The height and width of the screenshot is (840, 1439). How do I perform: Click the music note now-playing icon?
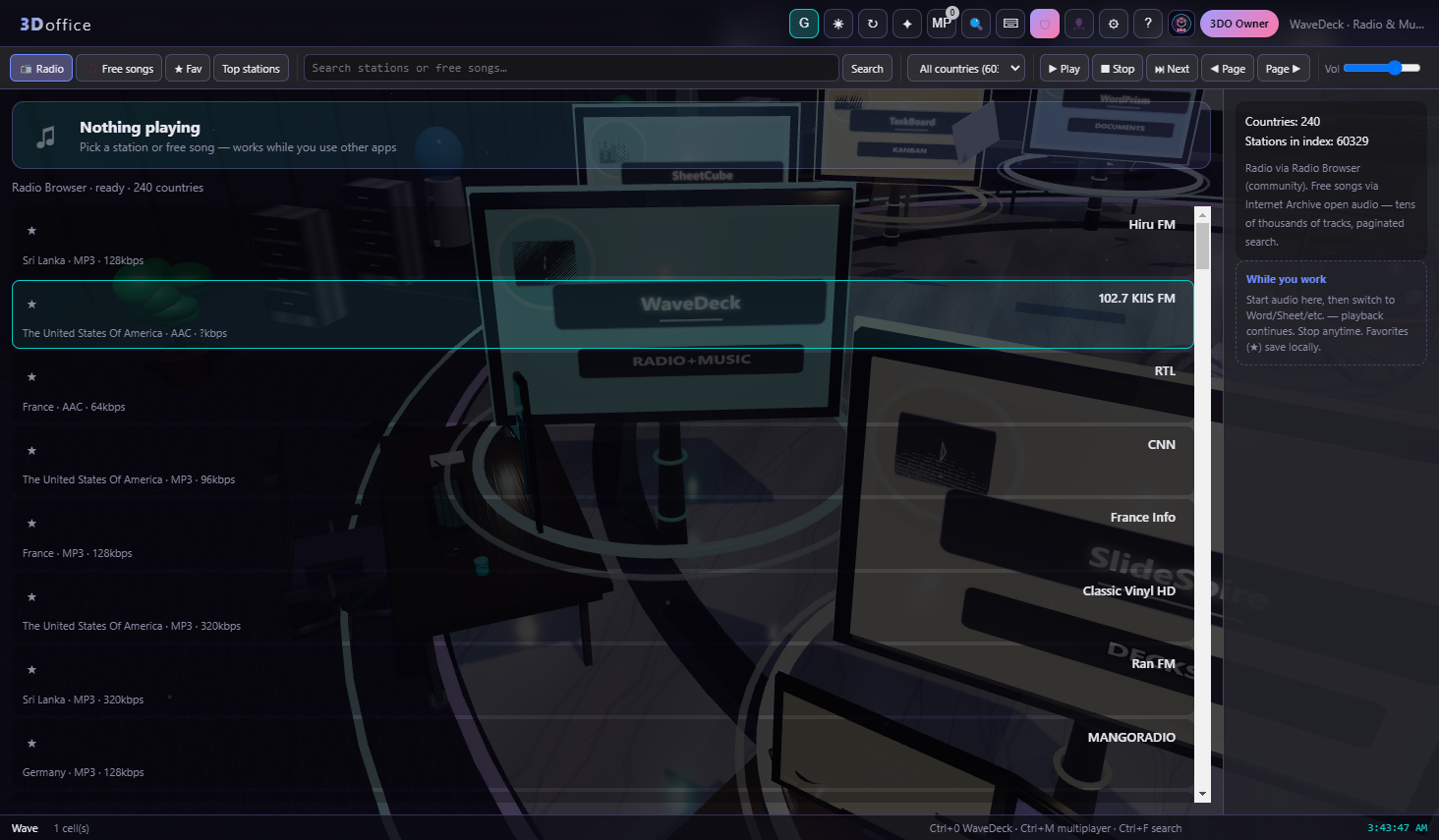click(46, 138)
